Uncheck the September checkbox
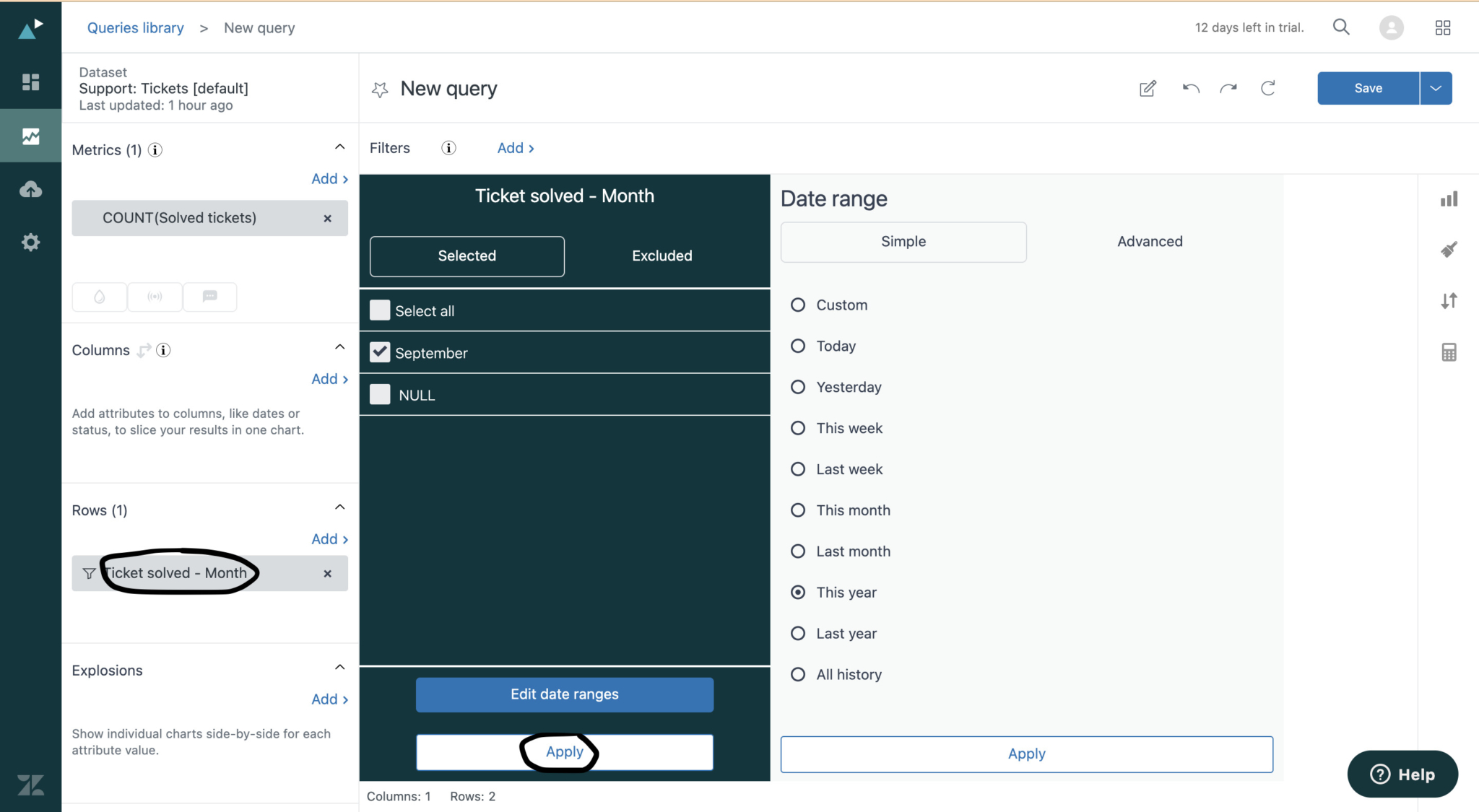This screenshot has width=1479, height=812. coord(379,352)
